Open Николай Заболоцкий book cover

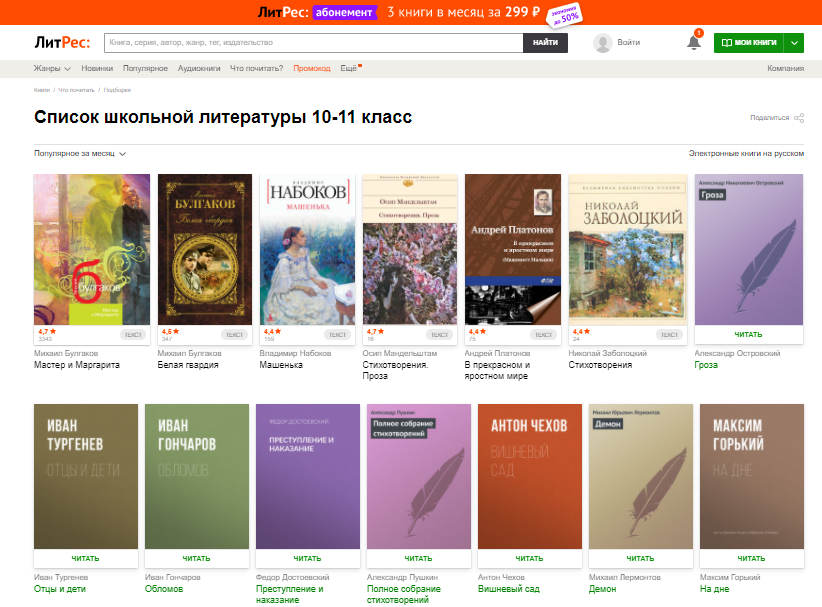pos(628,250)
